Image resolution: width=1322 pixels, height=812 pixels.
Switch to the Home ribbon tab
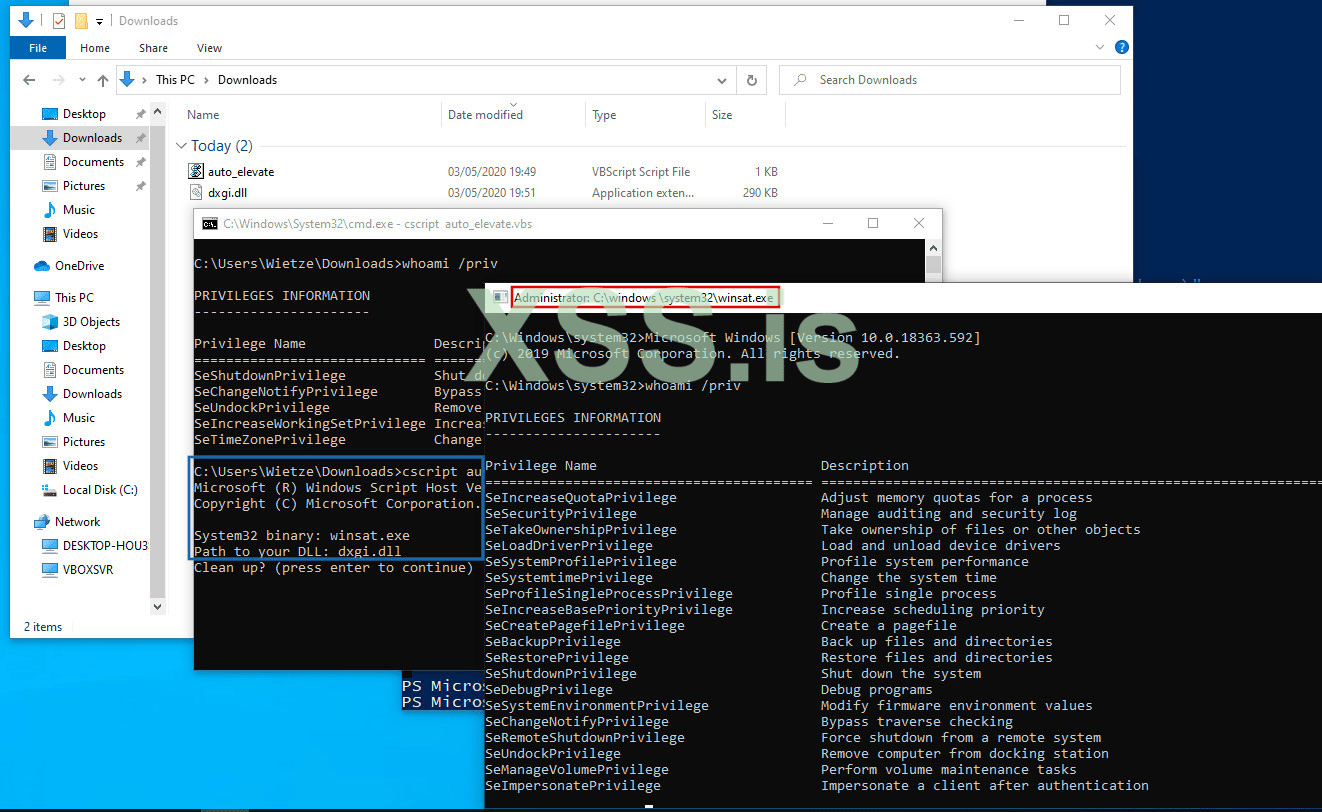coord(95,48)
